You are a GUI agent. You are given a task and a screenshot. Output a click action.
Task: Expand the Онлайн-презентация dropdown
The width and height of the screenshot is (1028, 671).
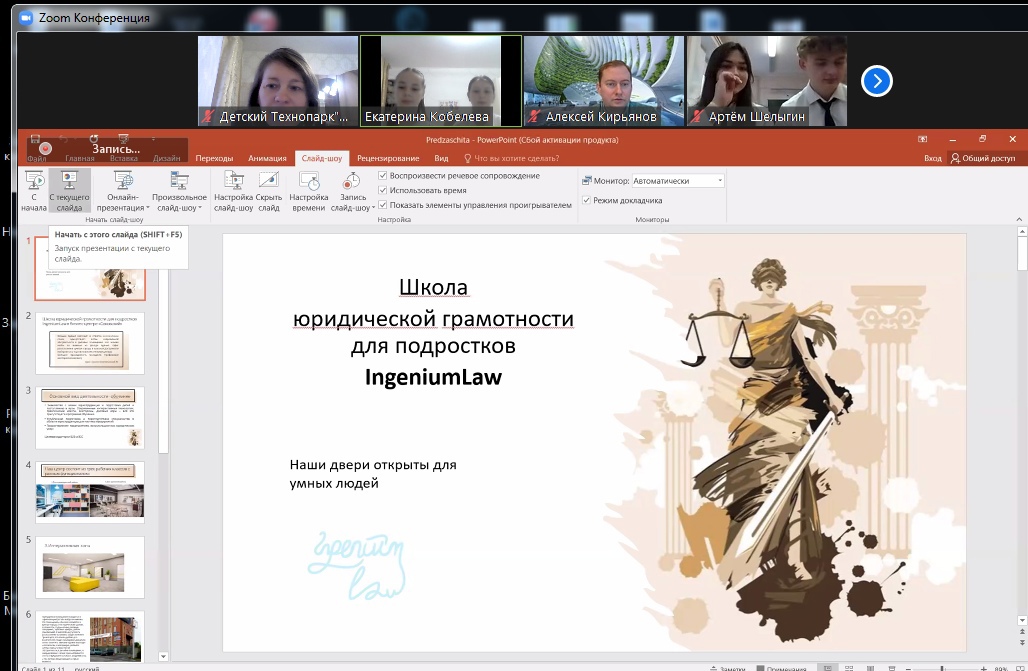coord(123,190)
